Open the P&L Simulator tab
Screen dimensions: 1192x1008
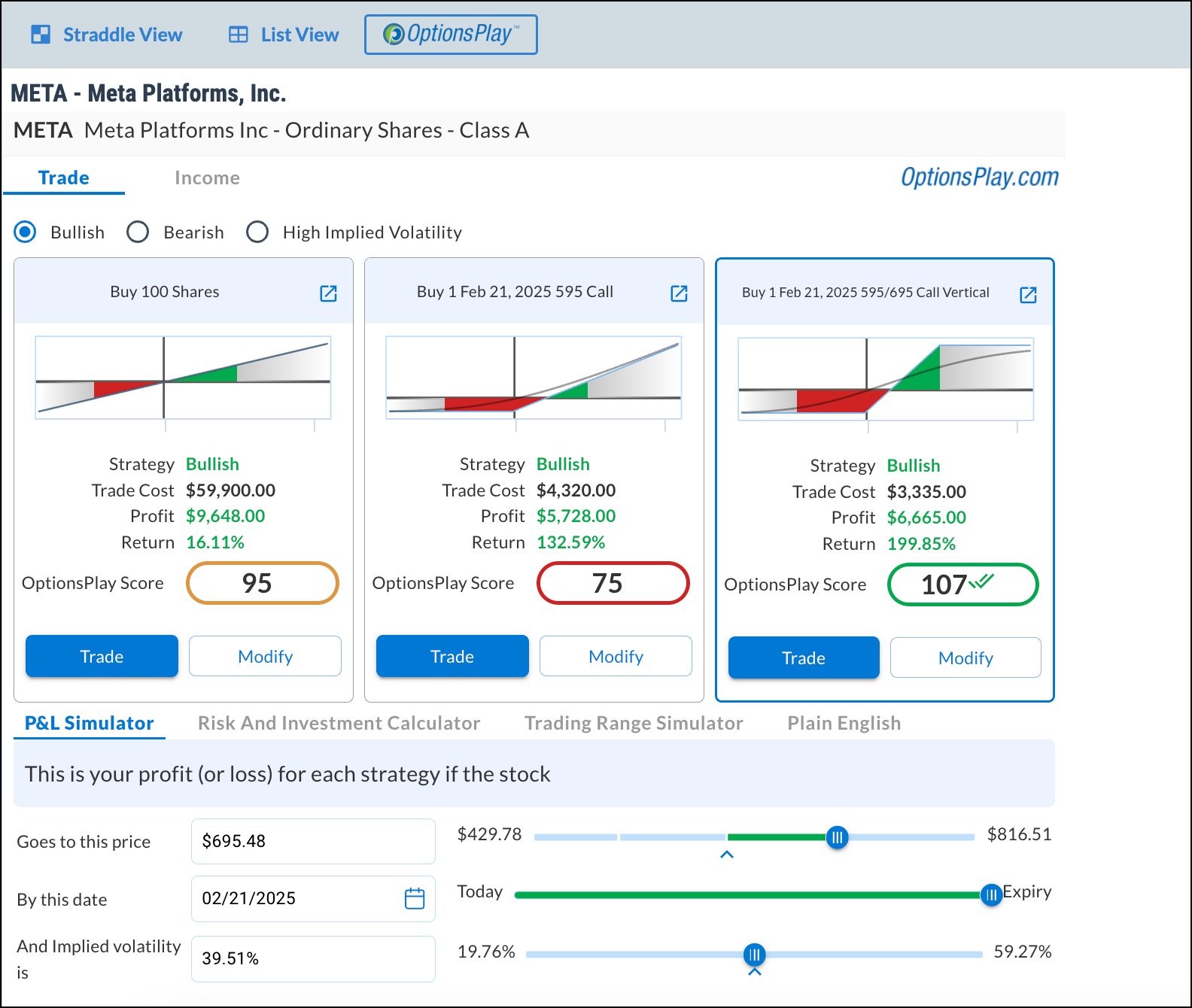(89, 723)
